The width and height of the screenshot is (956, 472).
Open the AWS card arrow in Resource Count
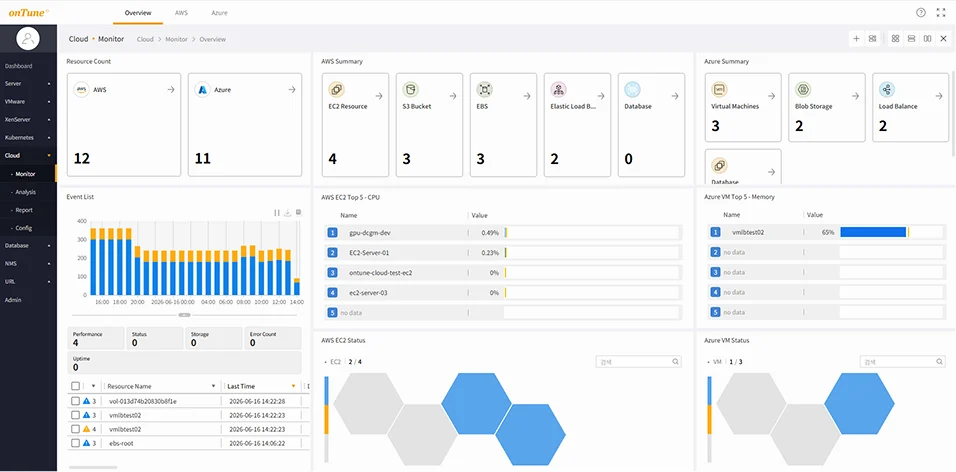pyautogui.click(x=171, y=90)
